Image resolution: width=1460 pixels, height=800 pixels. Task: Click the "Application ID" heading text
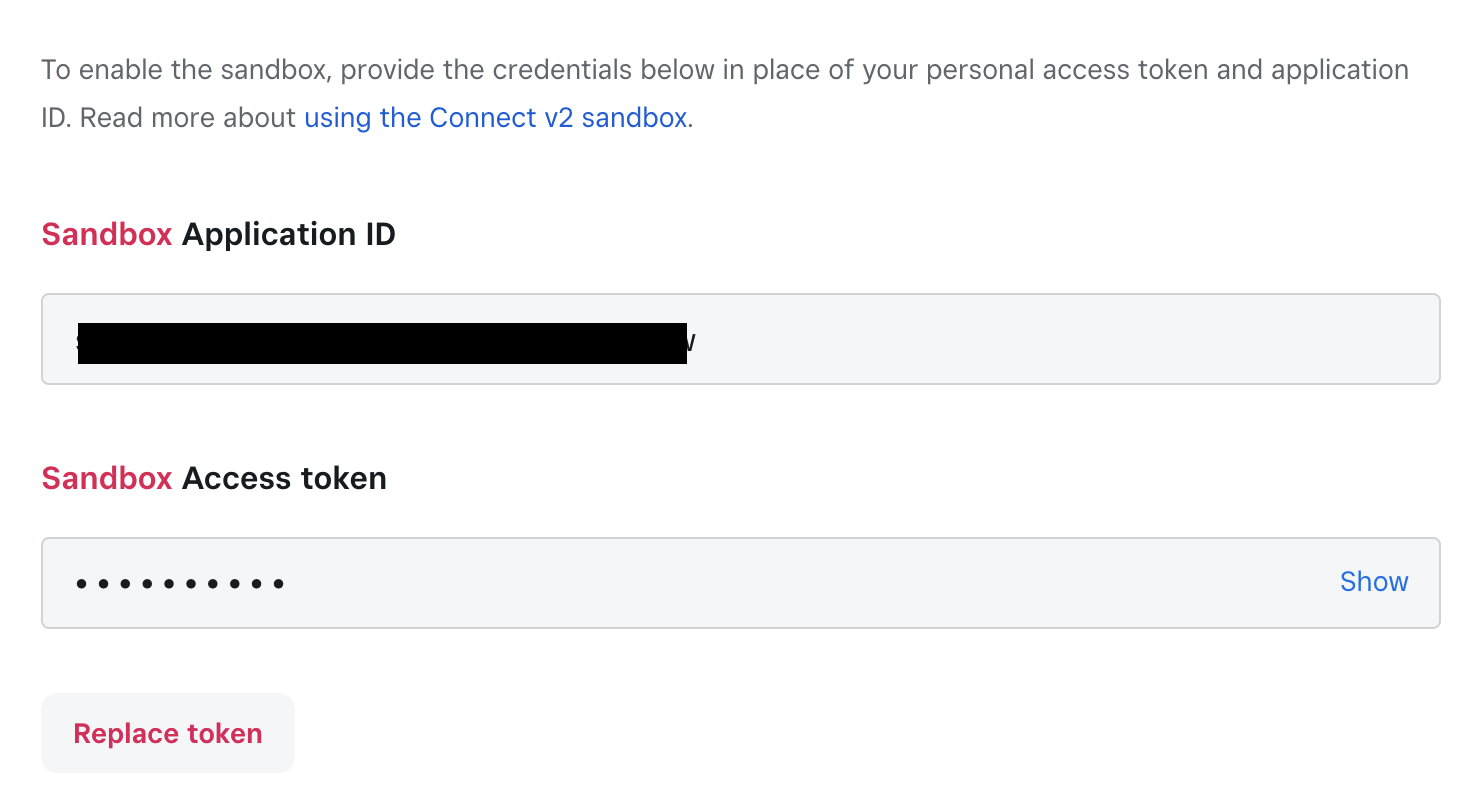tap(289, 235)
